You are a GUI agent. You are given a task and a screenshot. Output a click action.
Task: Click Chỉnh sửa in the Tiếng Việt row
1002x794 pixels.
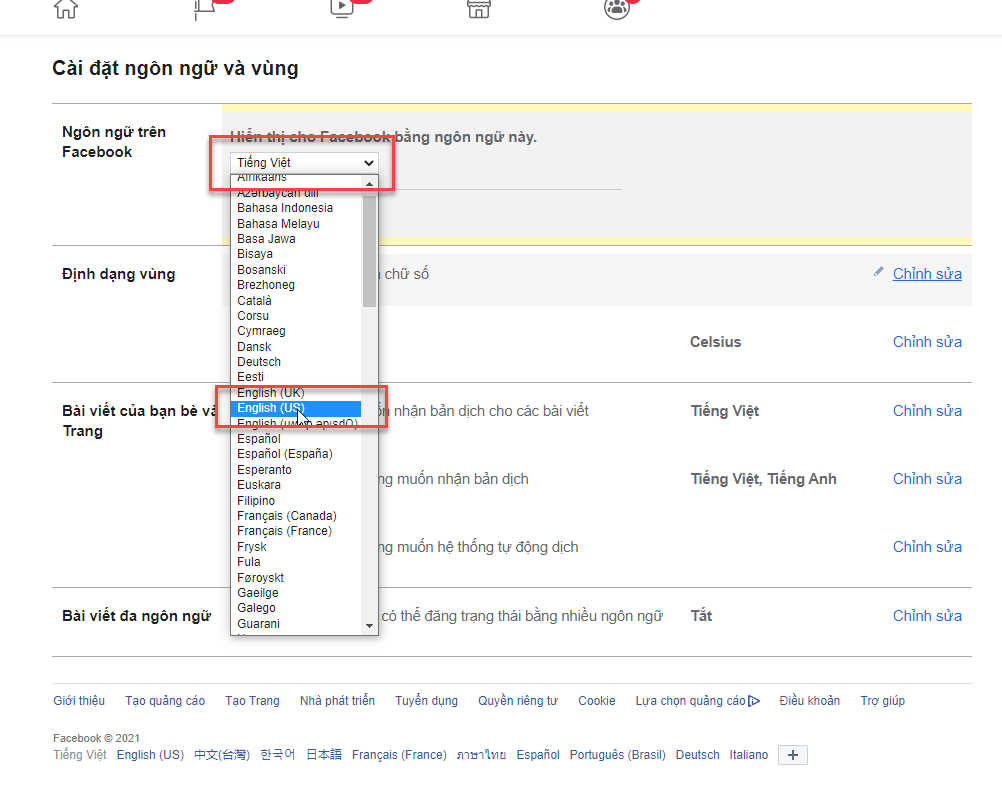pos(927,411)
